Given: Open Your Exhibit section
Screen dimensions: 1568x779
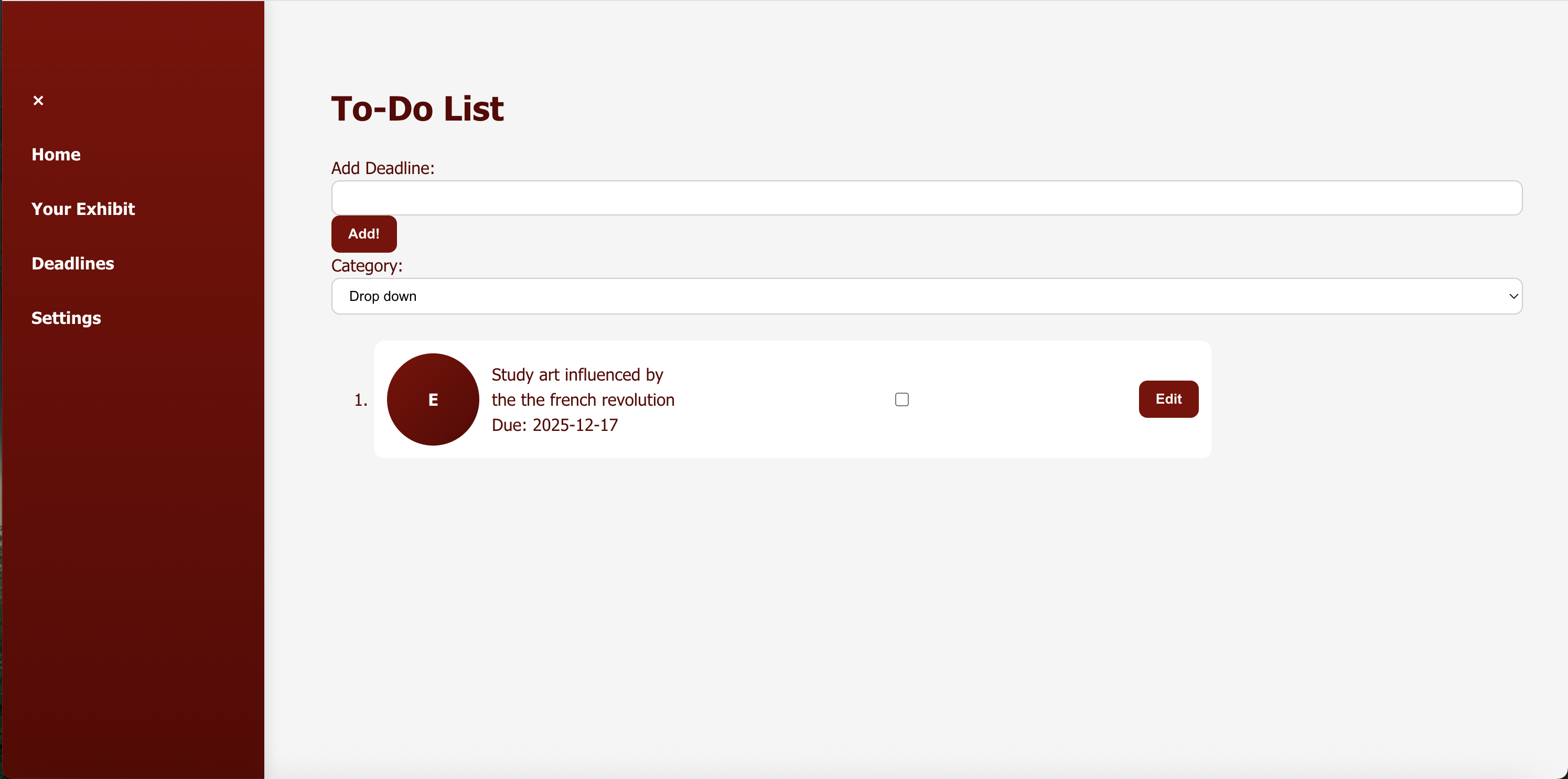Looking at the screenshot, I should [83, 209].
